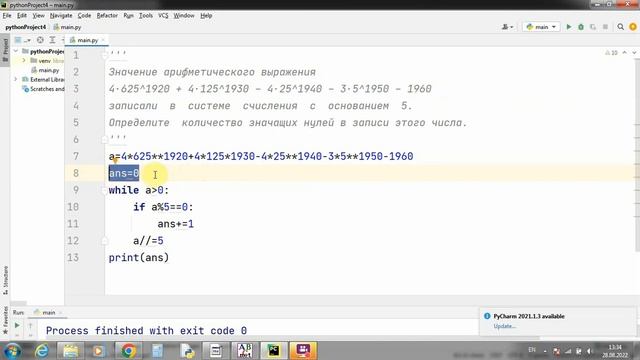Place cursor on print(ans) line
This screenshot has width=640, height=360.
click(139, 258)
